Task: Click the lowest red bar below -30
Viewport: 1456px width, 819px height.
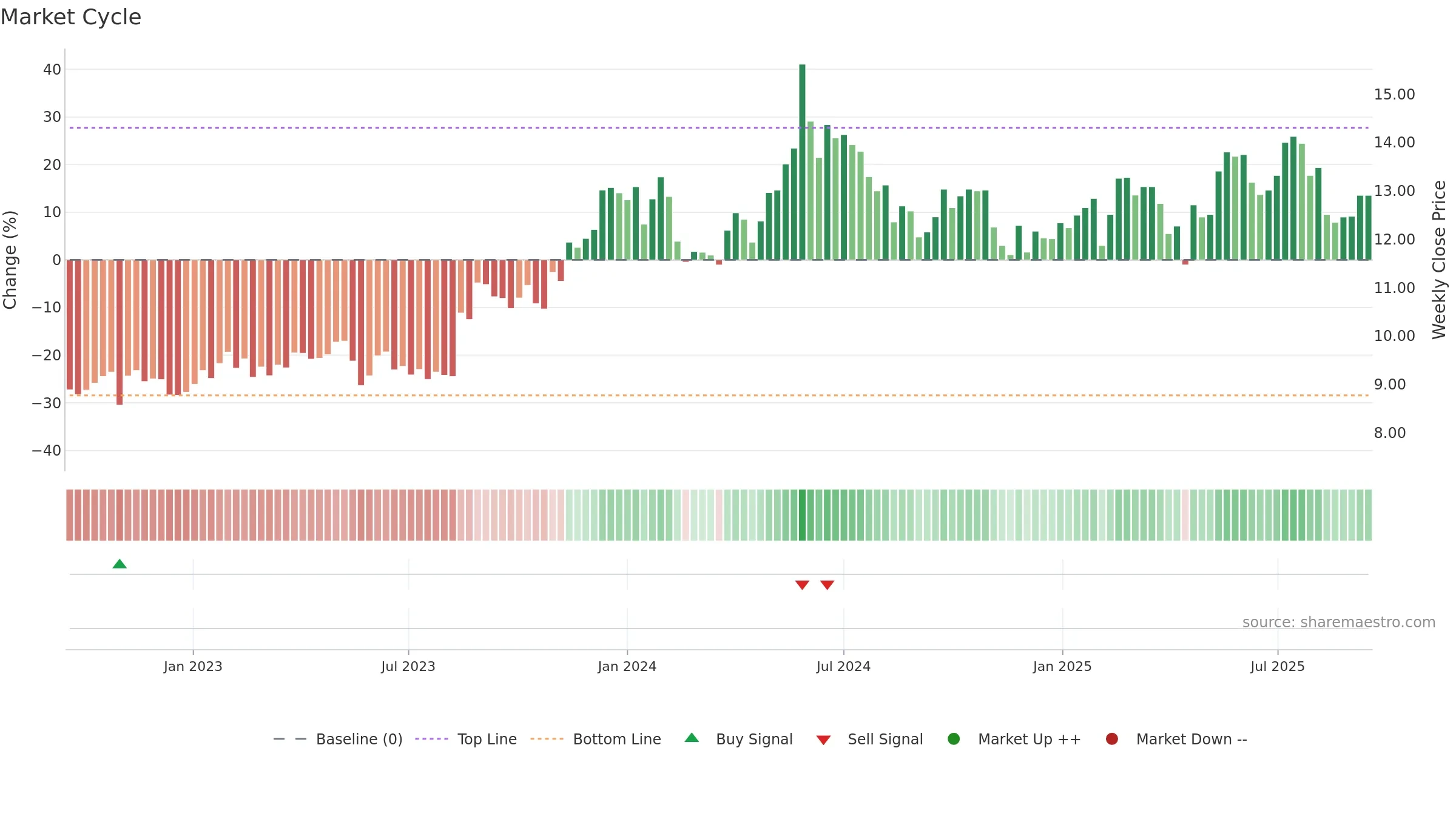Action: pyautogui.click(x=120, y=332)
